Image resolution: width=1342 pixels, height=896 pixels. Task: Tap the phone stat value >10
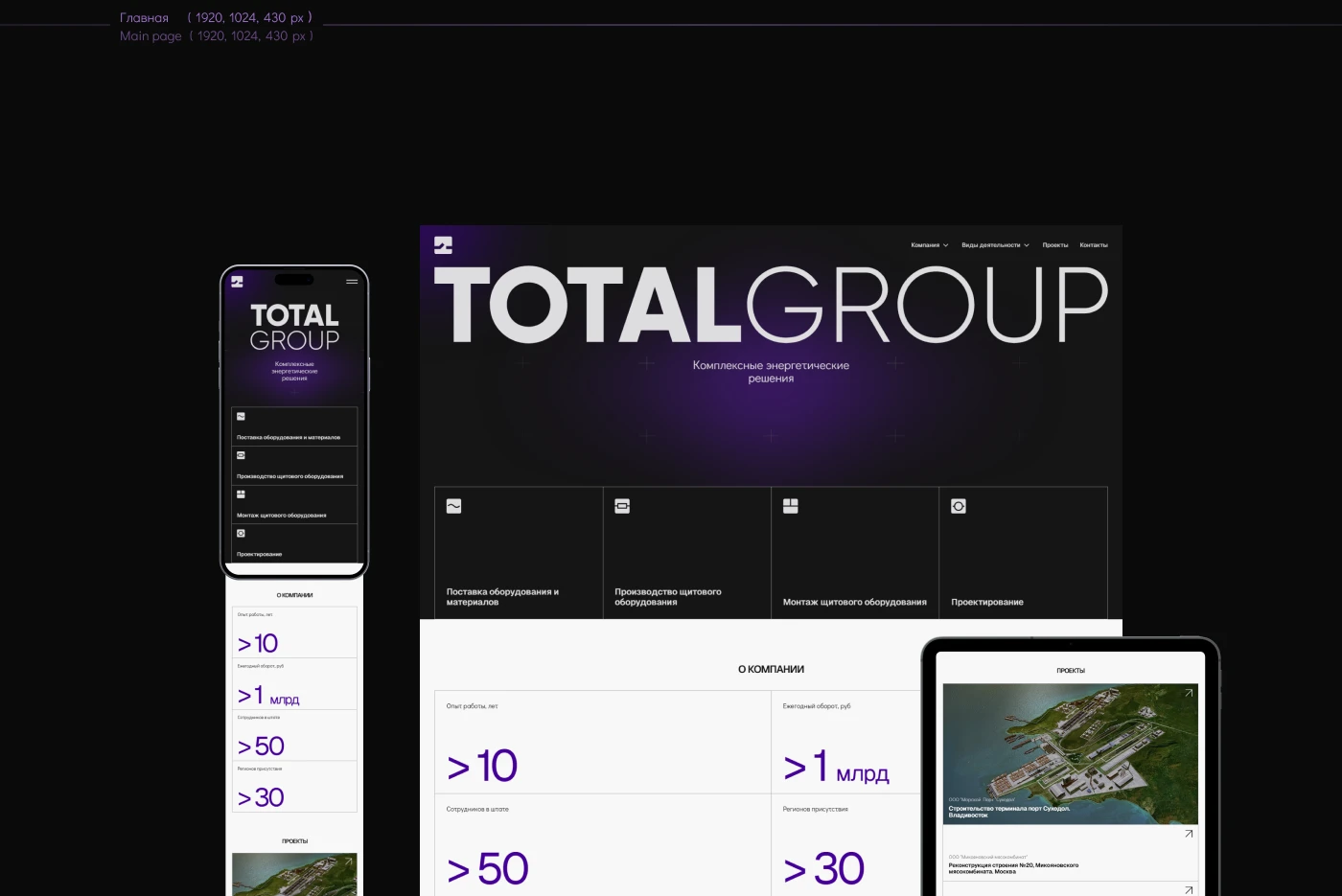tap(258, 644)
